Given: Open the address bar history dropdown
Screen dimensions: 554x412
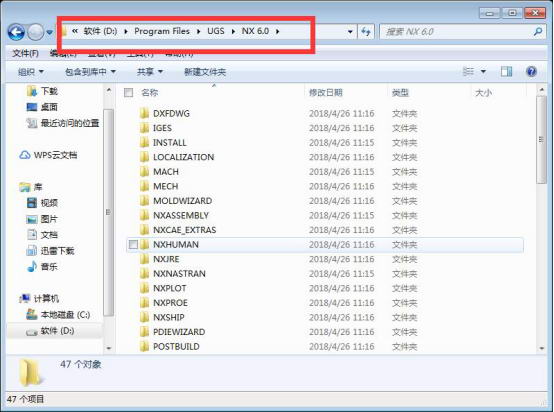Looking at the screenshot, I should tap(350, 32).
